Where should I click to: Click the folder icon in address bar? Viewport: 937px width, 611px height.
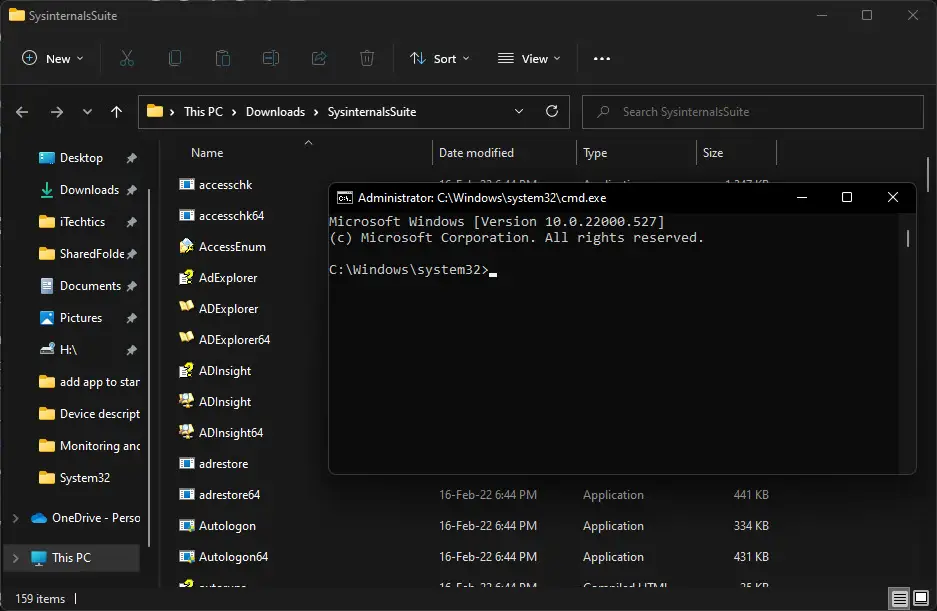pyautogui.click(x=155, y=111)
